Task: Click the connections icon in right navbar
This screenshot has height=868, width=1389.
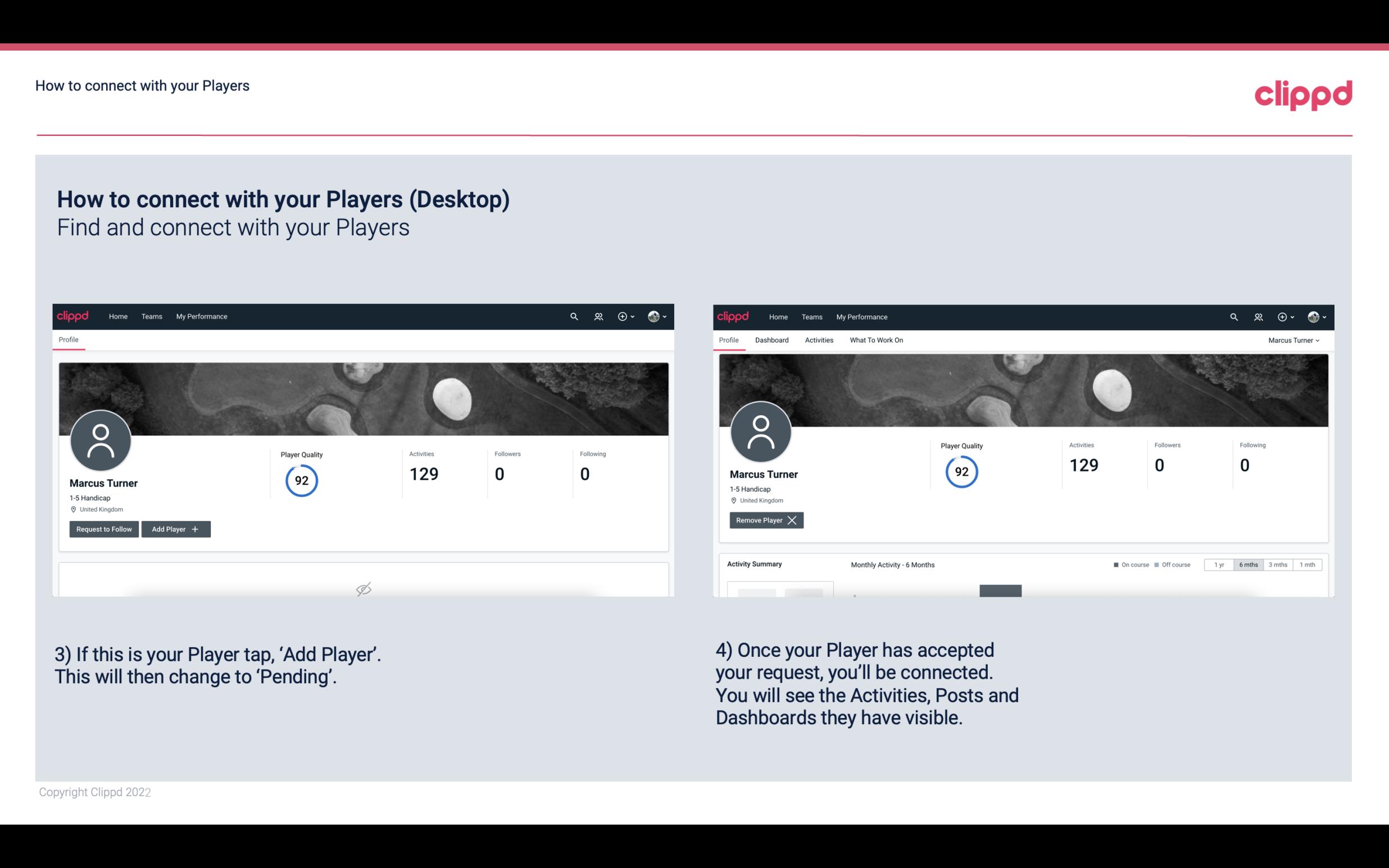Action: (1257, 316)
